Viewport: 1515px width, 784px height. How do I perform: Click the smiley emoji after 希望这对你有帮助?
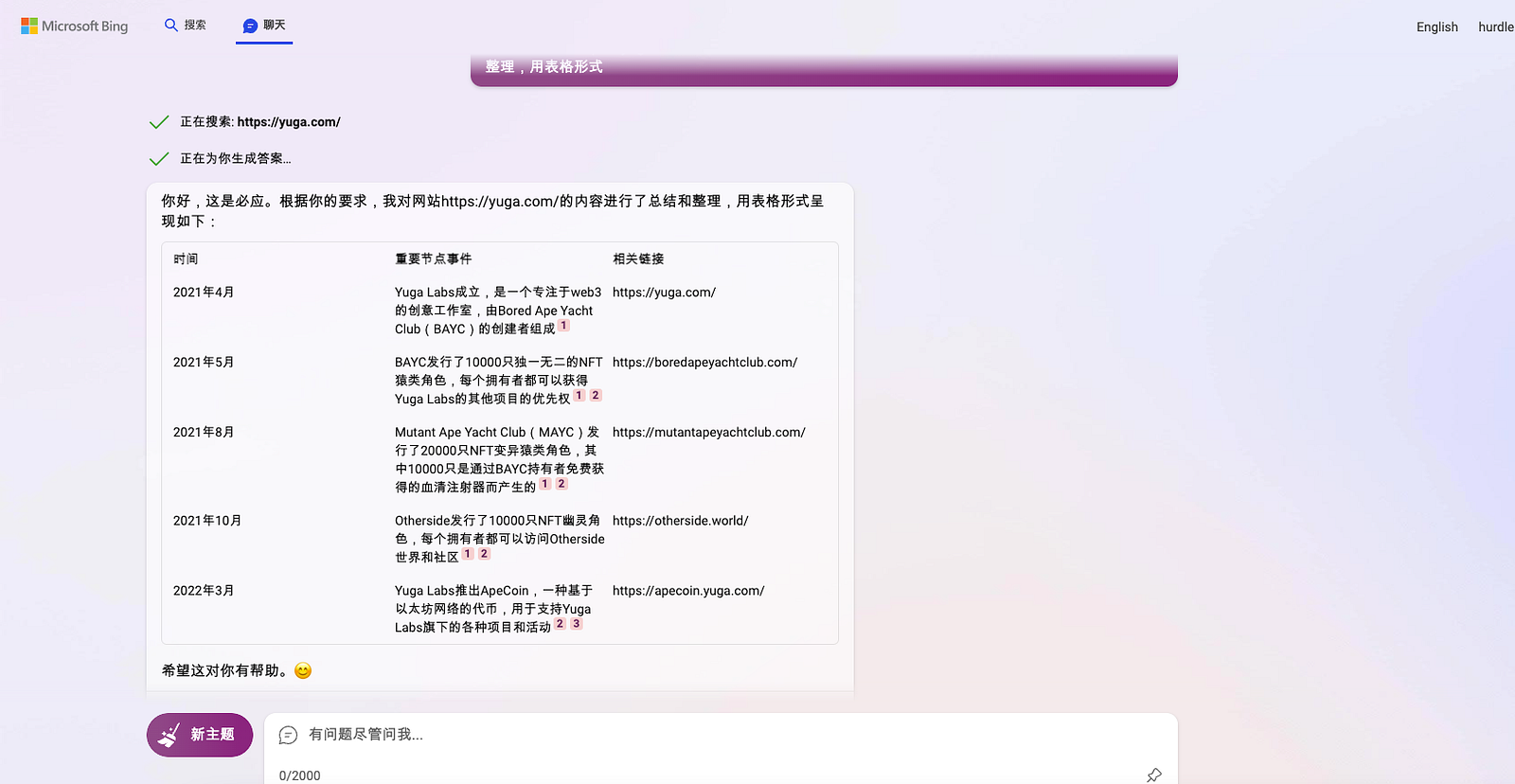click(303, 671)
